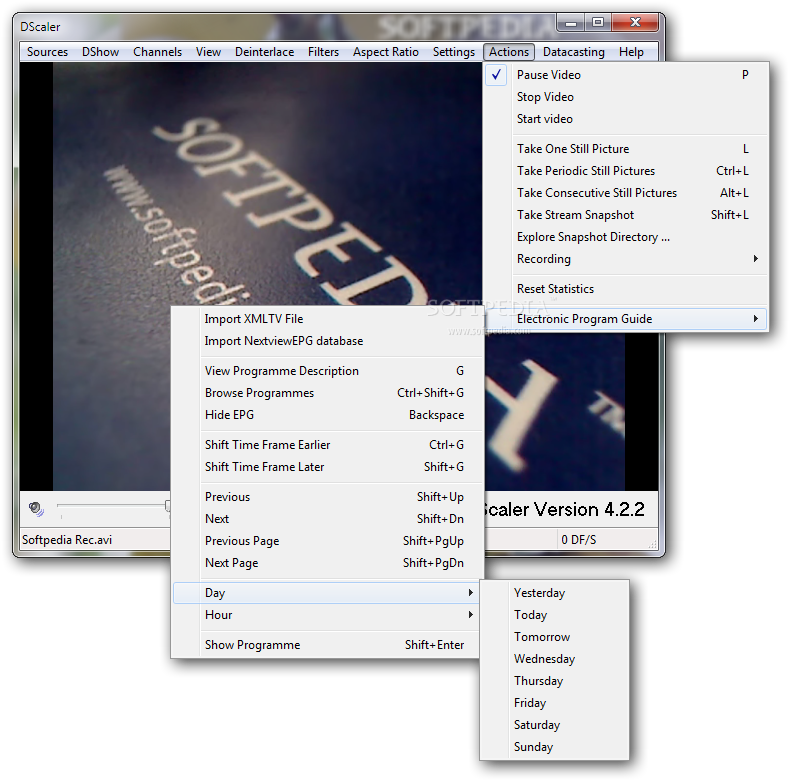This screenshot has width=790, height=781.
Task: Choose Import NextviewEPG database
Action: tap(326, 341)
